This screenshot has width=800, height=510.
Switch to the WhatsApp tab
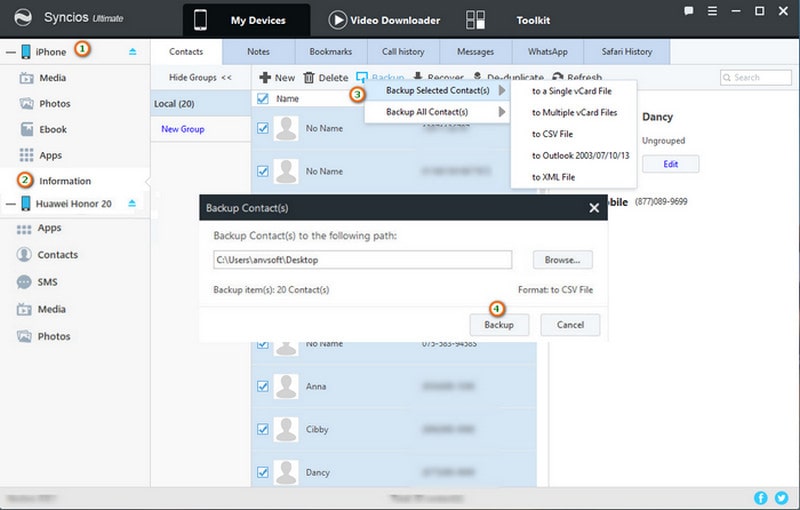[548, 52]
